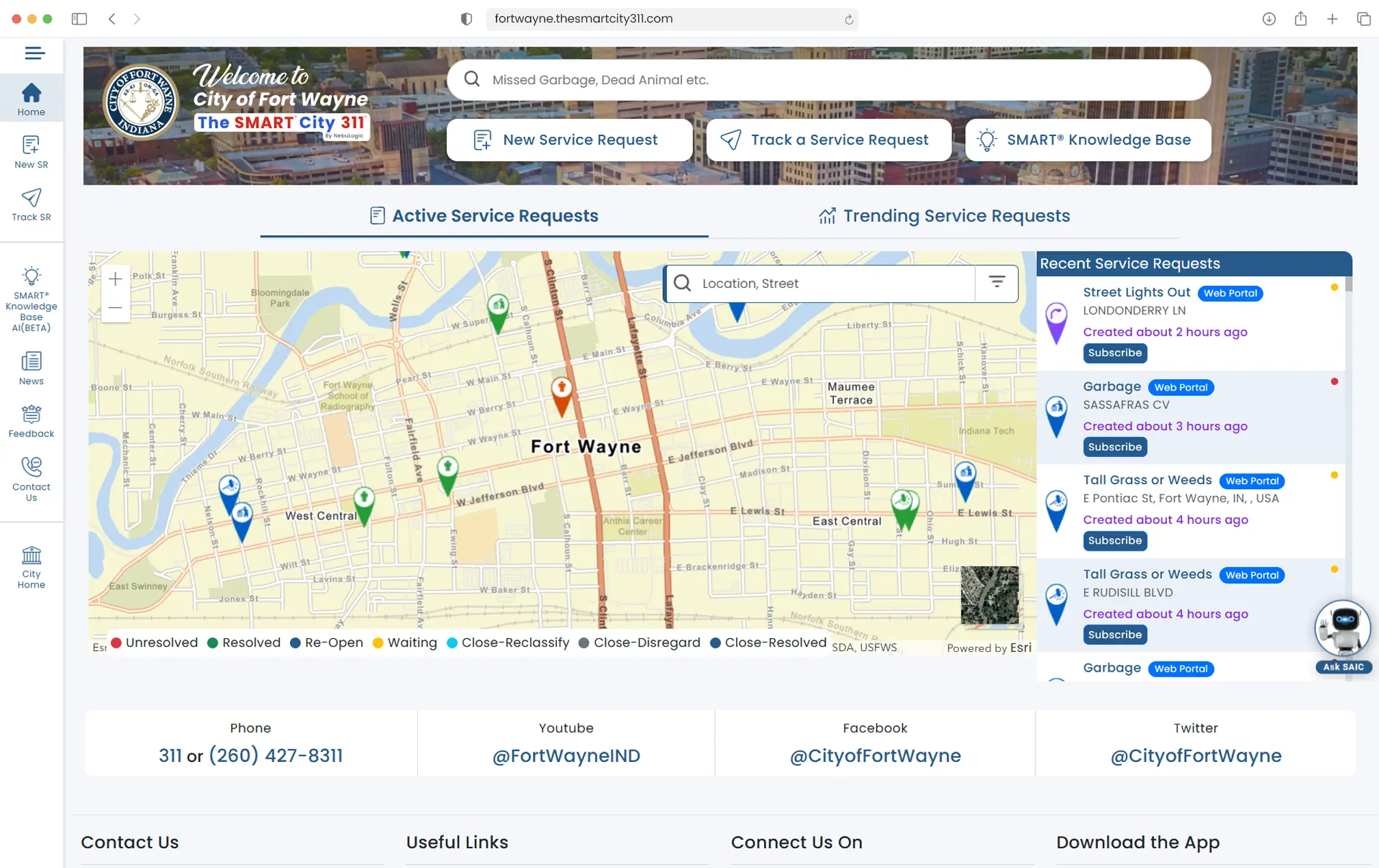The width and height of the screenshot is (1379, 868).
Task: Call the (260) 427-8311 phone link
Action: point(276,755)
